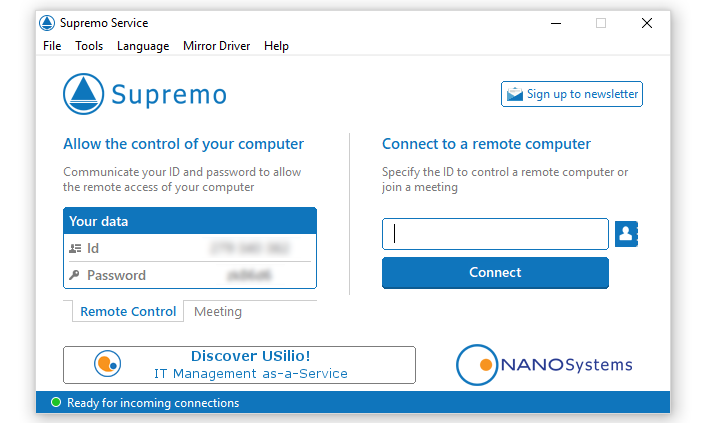
Task: Open the Mirror Driver menu
Action: [216, 46]
